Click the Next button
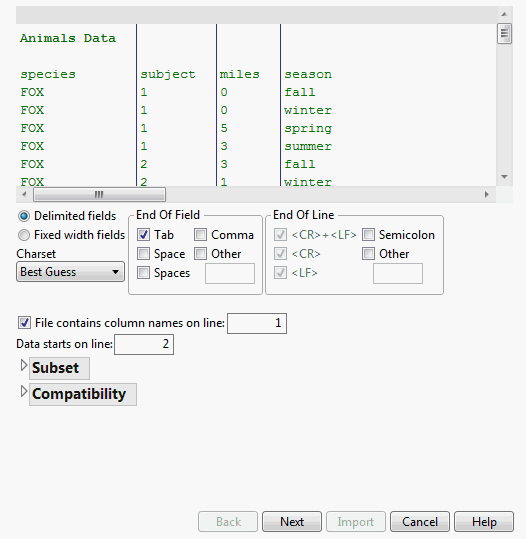This screenshot has width=526, height=539. pyautogui.click(x=292, y=522)
